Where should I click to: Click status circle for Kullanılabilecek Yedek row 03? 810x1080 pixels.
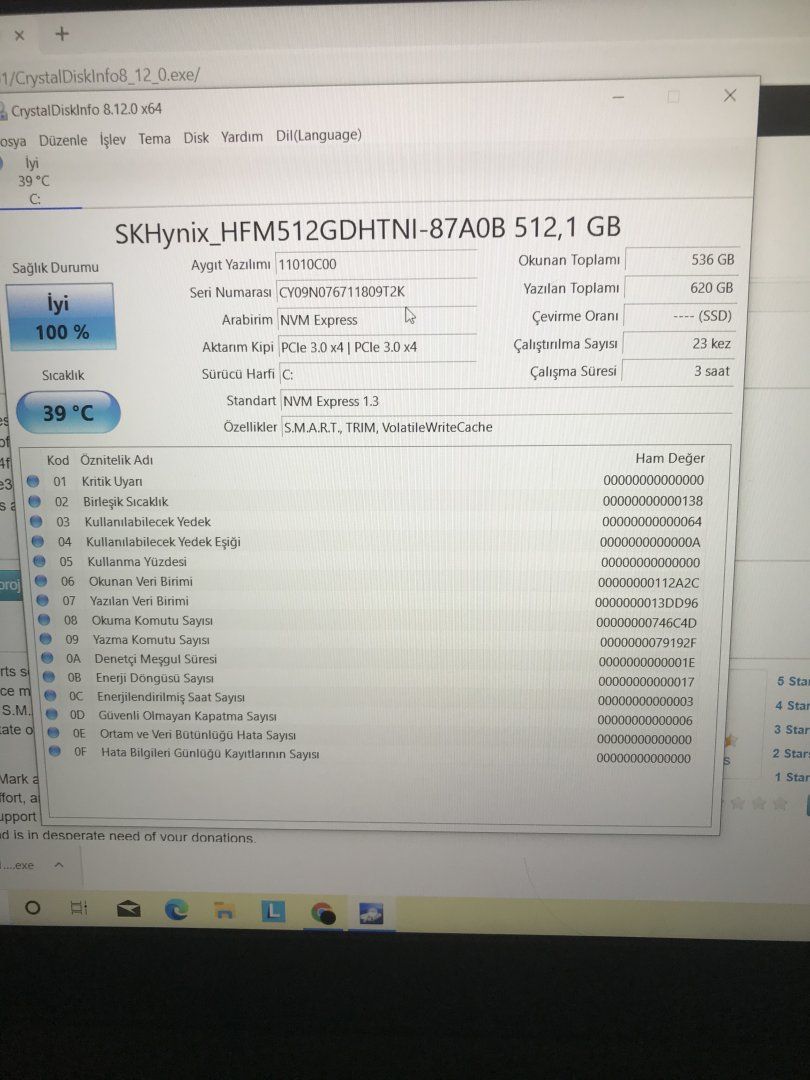tap(37, 521)
